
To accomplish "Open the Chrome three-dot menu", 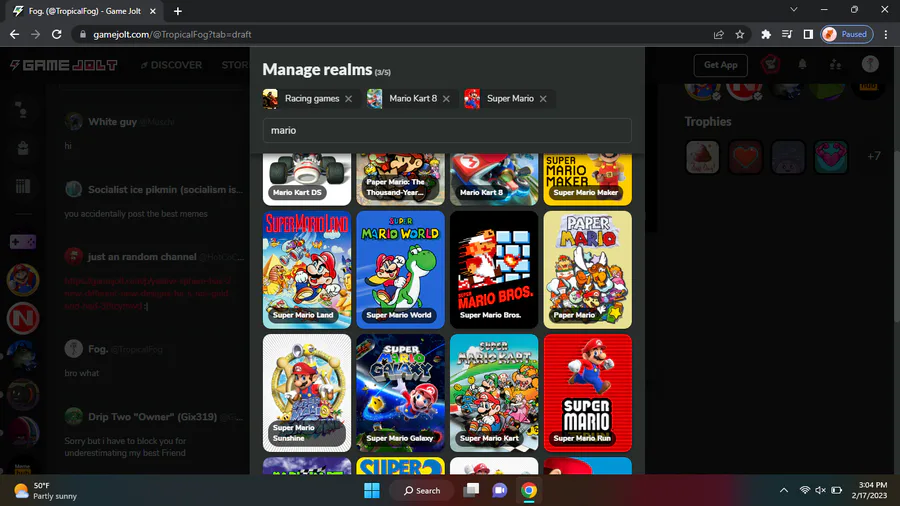I will pos(886,34).
